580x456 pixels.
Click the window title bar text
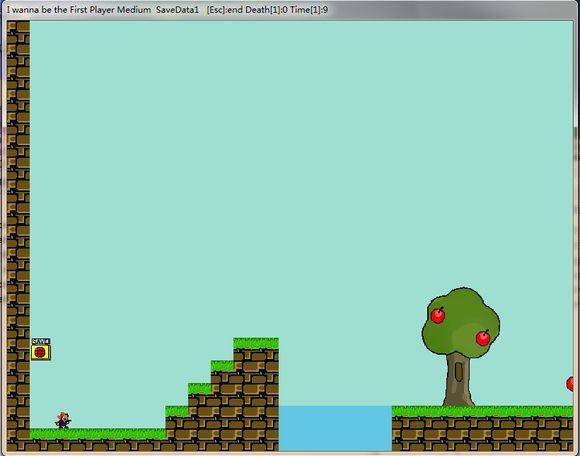167,10
